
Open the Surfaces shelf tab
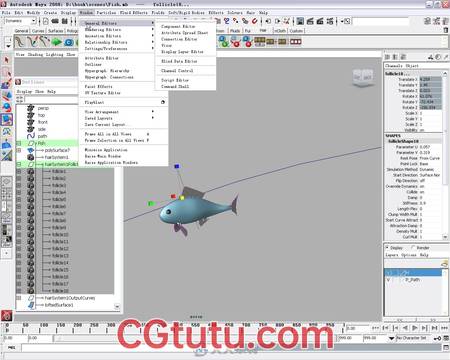click(56, 31)
